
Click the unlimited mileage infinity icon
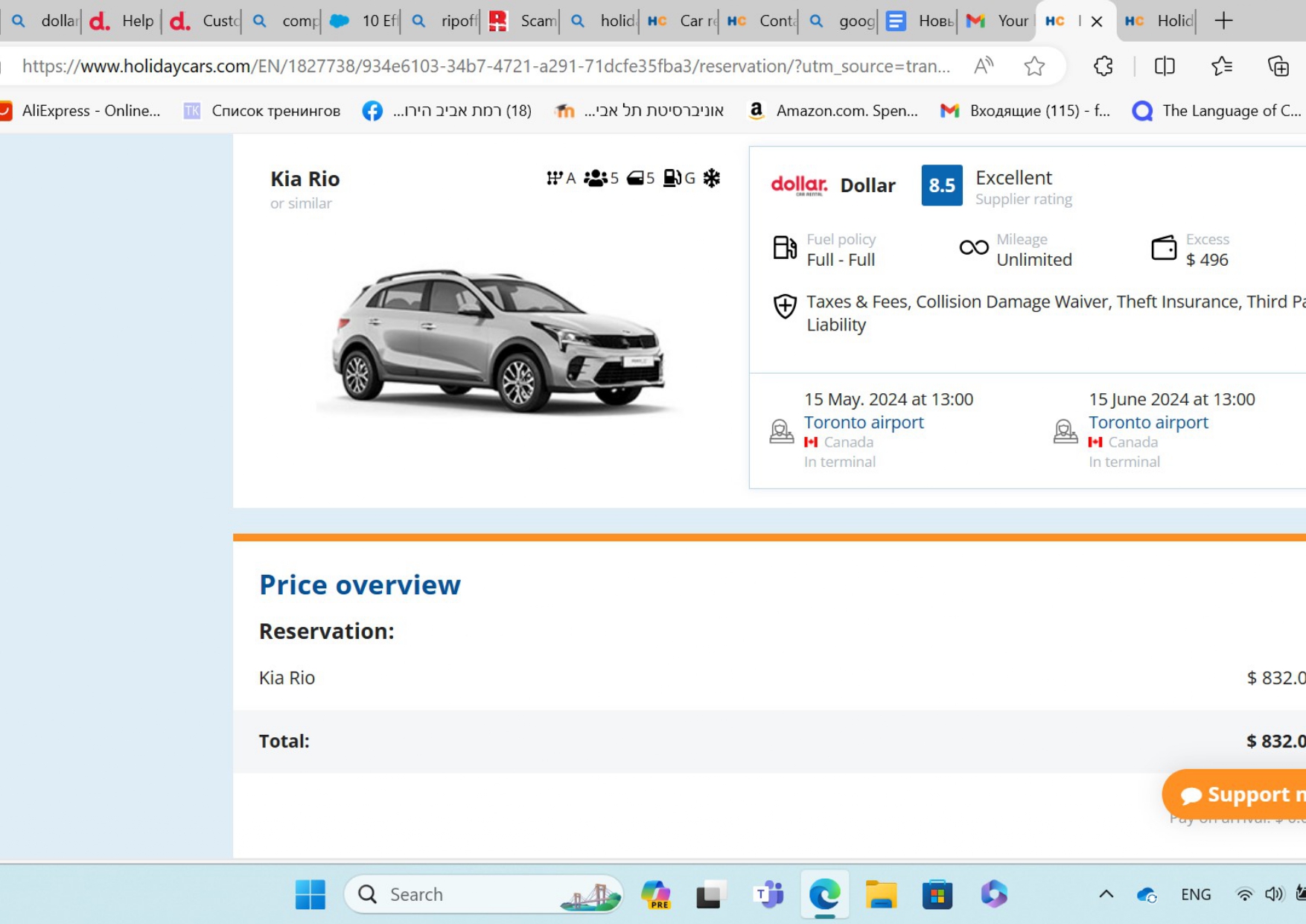pyautogui.click(x=973, y=247)
